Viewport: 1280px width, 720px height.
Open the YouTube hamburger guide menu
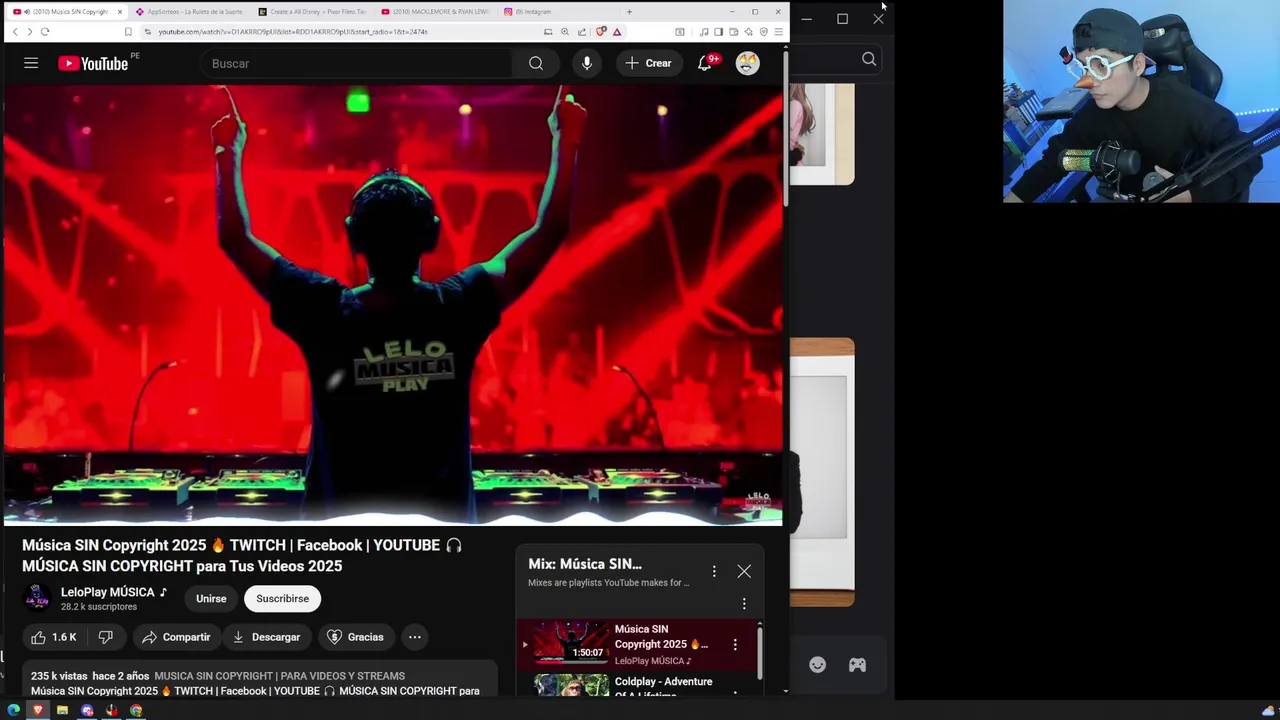[x=31, y=63]
